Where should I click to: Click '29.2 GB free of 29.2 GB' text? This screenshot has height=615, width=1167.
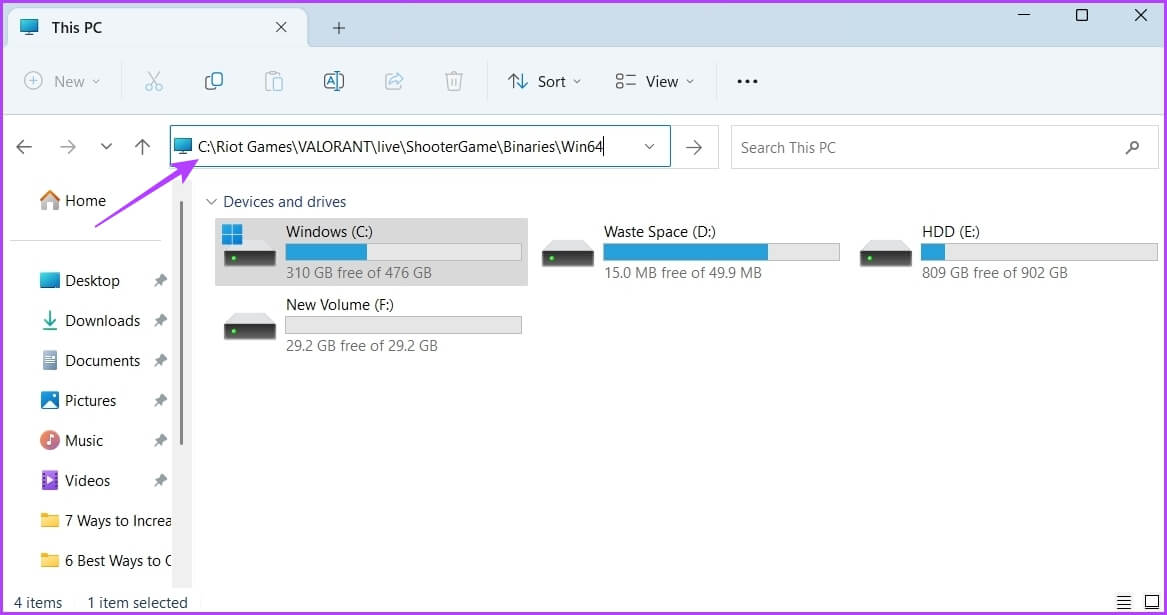[362, 346]
